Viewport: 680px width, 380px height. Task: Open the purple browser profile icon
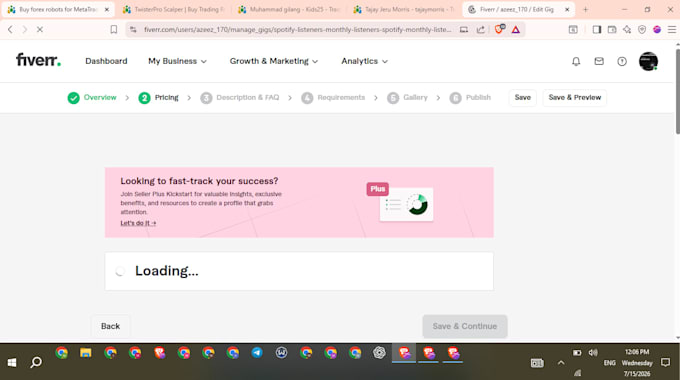click(x=657, y=29)
